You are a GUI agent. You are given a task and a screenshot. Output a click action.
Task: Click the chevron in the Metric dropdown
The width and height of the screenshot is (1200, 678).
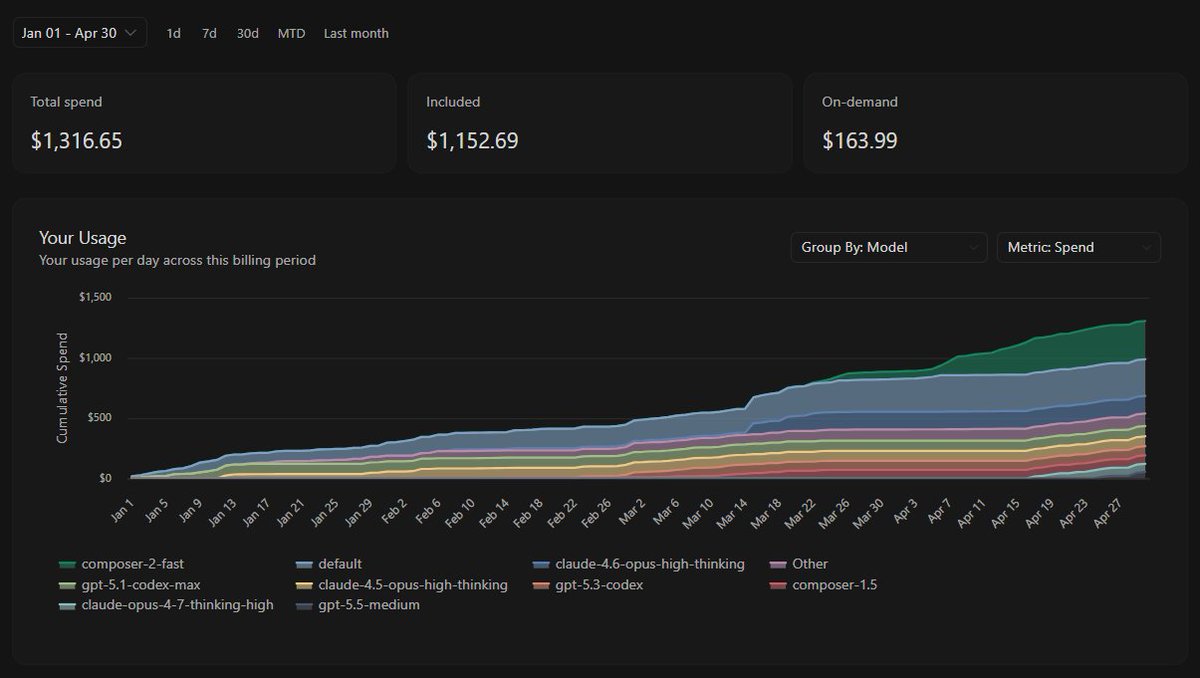[1147, 247]
